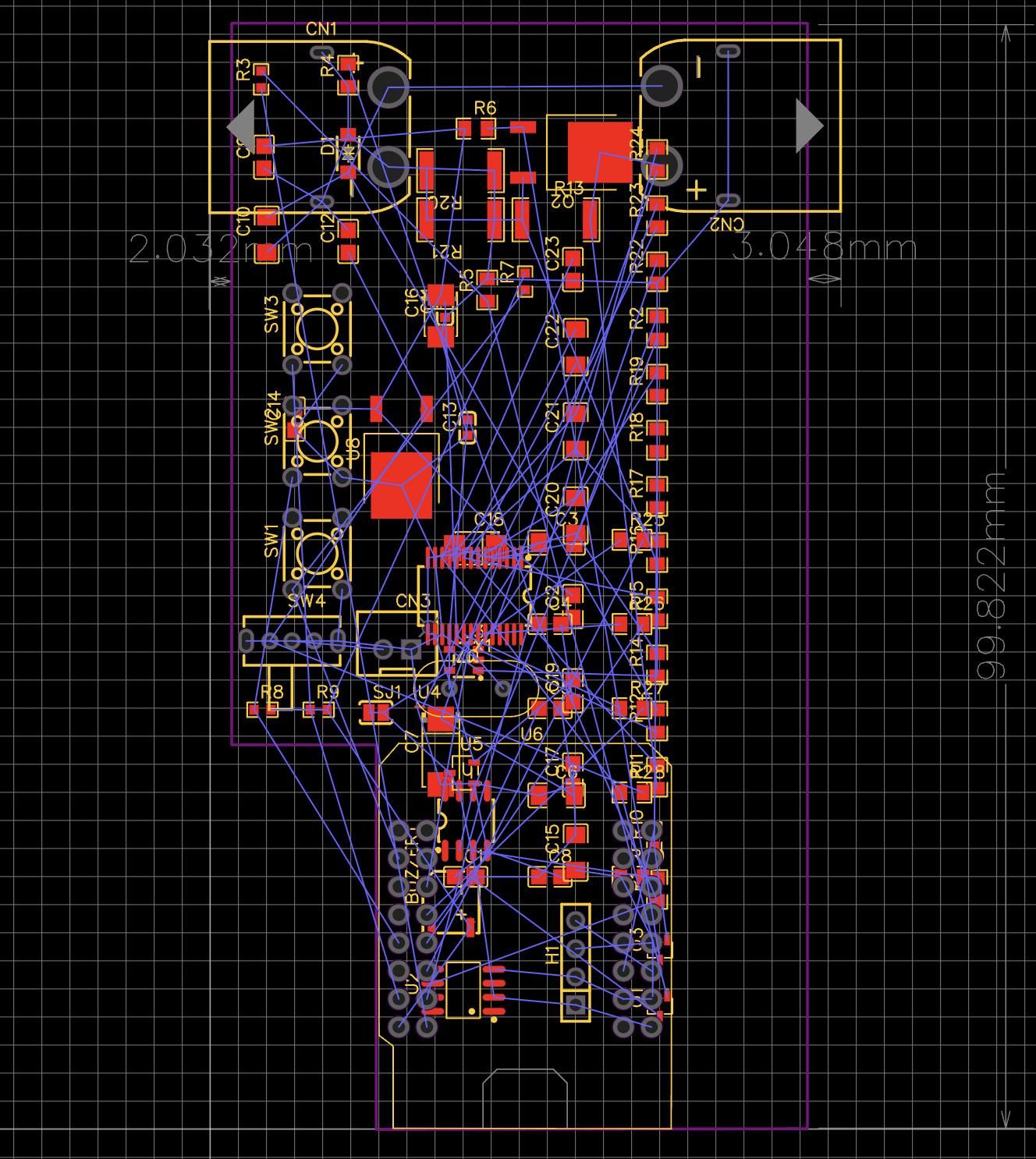Pick the C23 capacitor label
This screenshot has height=1159, width=1036.
(552, 253)
